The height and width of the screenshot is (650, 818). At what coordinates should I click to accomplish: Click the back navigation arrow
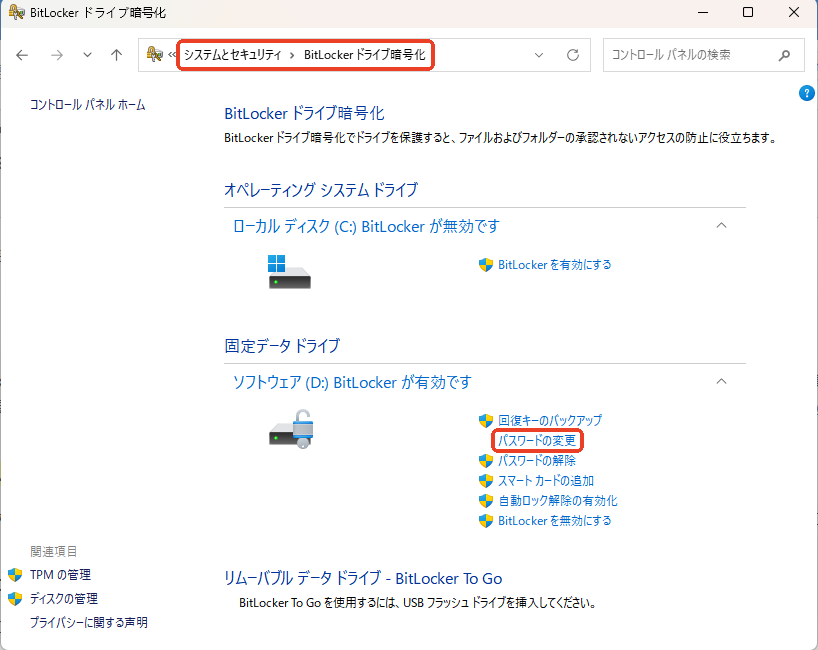pyautogui.click(x=21, y=55)
